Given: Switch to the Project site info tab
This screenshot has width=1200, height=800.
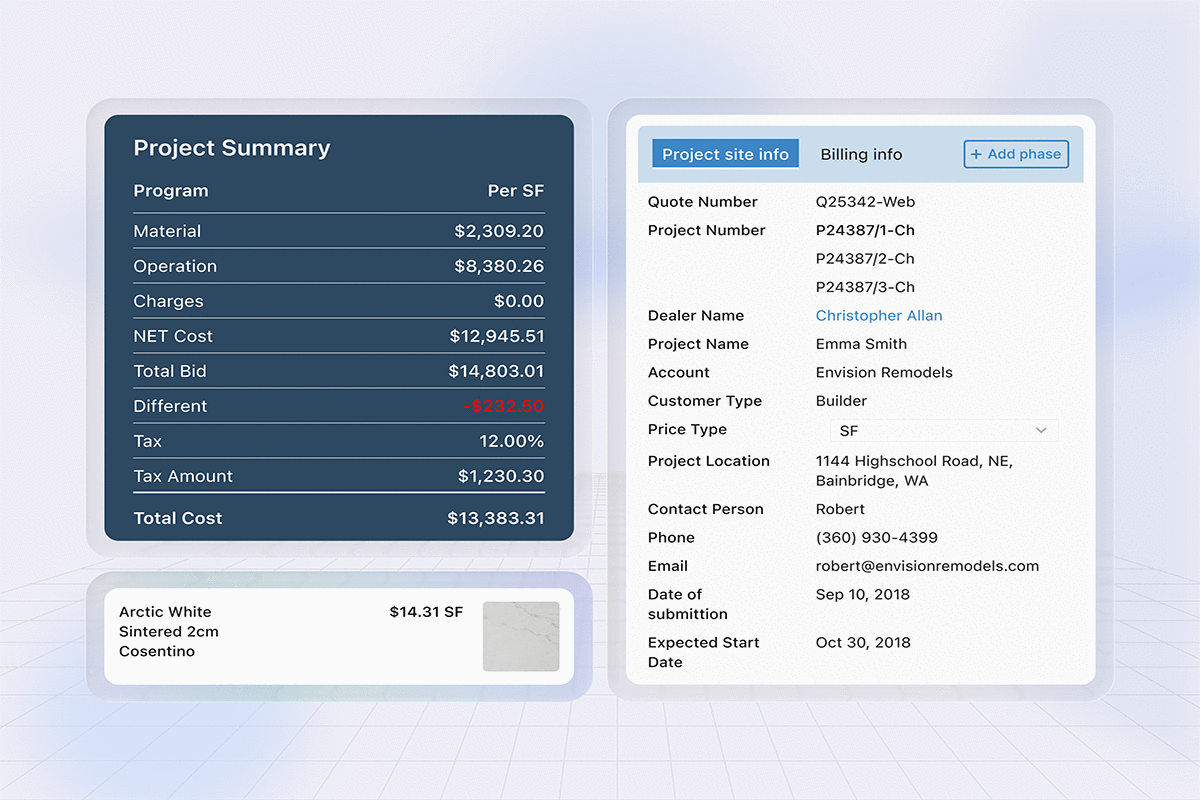Looking at the screenshot, I should (x=725, y=154).
